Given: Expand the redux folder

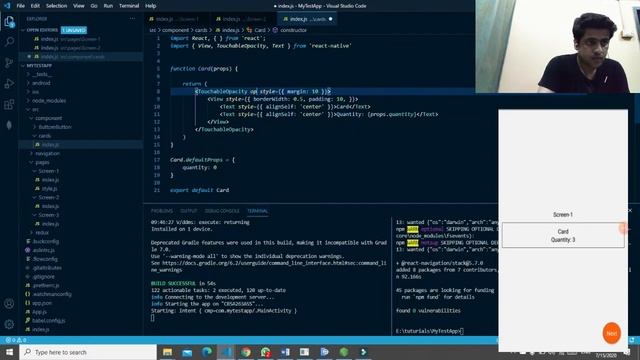Looking at the screenshot, I should (x=42, y=233).
